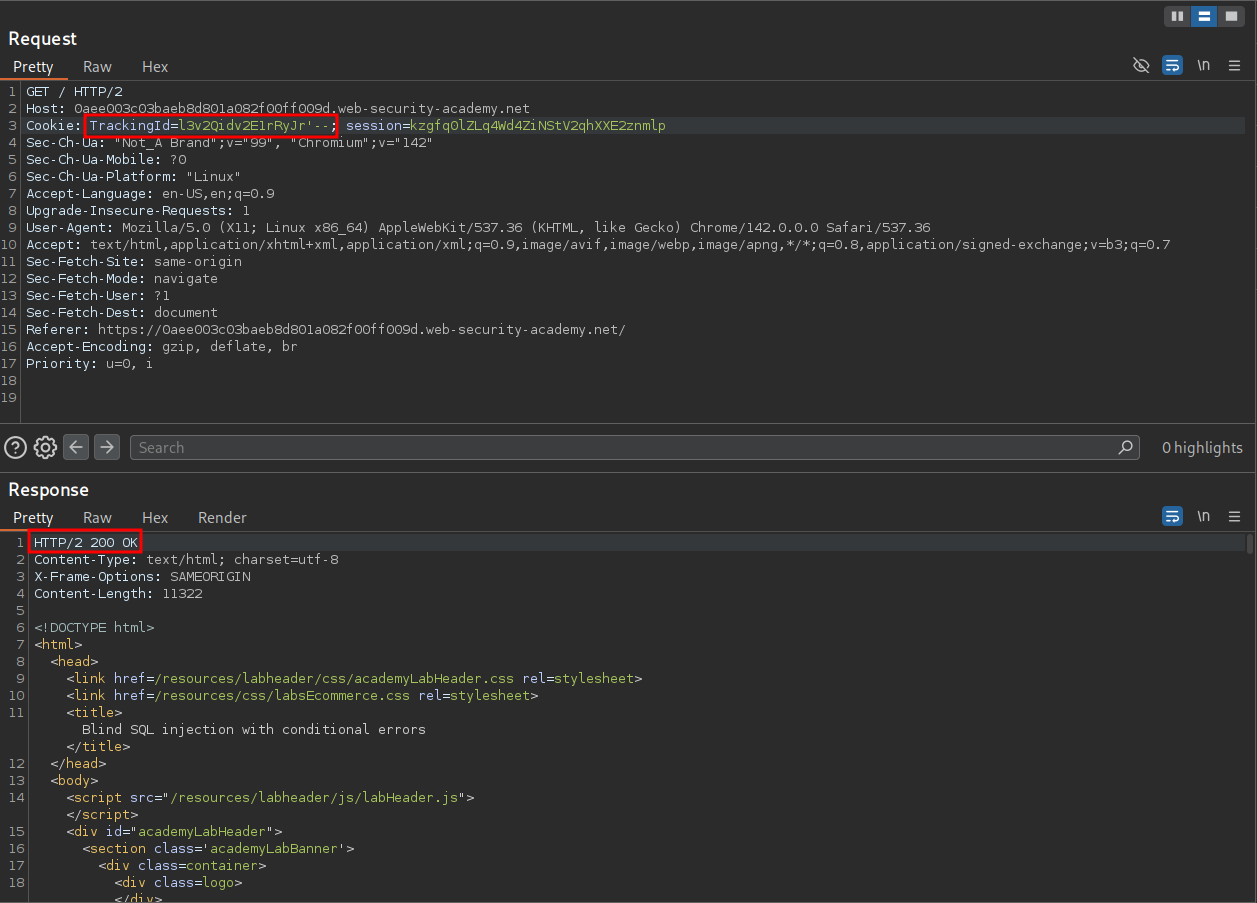Select the tabbed layout icon

pyautogui.click(x=1231, y=16)
